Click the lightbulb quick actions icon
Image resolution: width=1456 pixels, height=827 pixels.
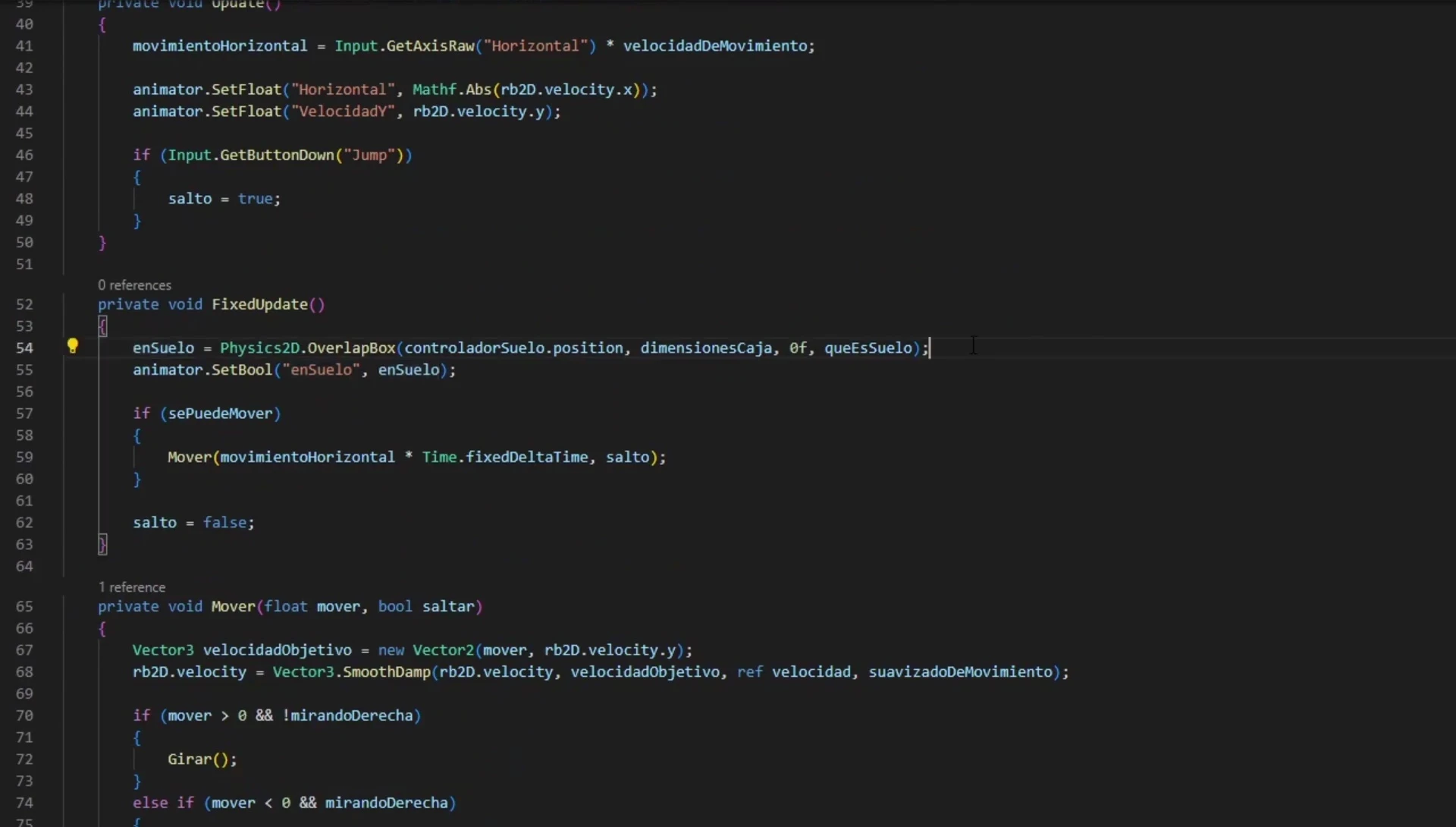click(73, 347)
